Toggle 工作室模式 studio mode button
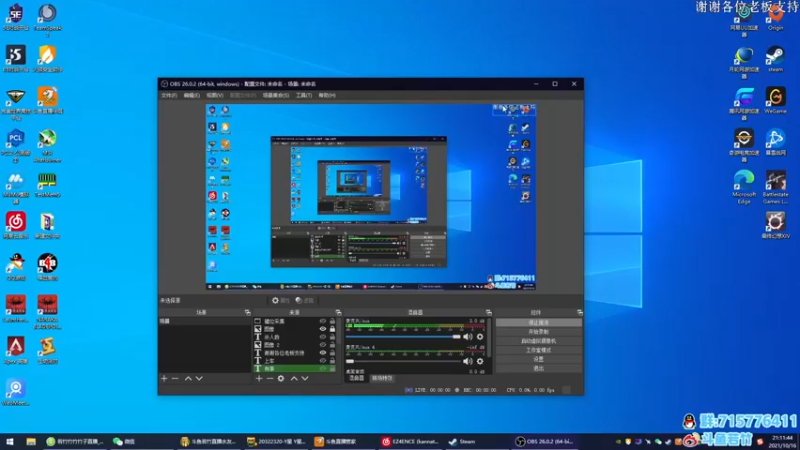Screen dimensions: 800x450 538,350
